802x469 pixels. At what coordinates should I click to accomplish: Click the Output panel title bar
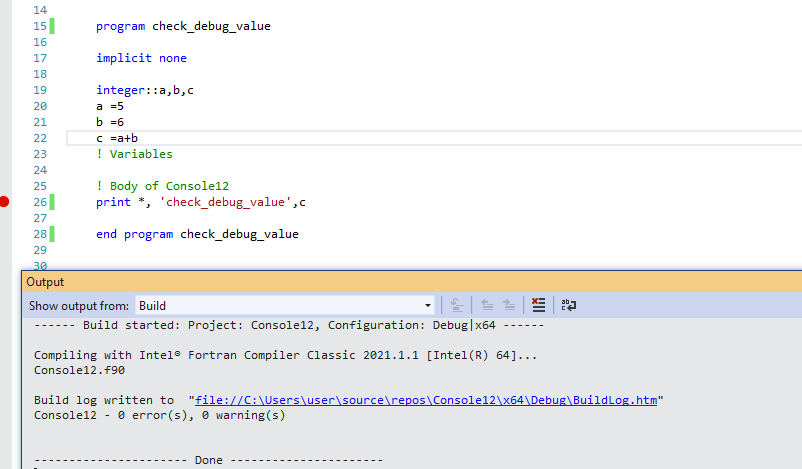(412, 282)
